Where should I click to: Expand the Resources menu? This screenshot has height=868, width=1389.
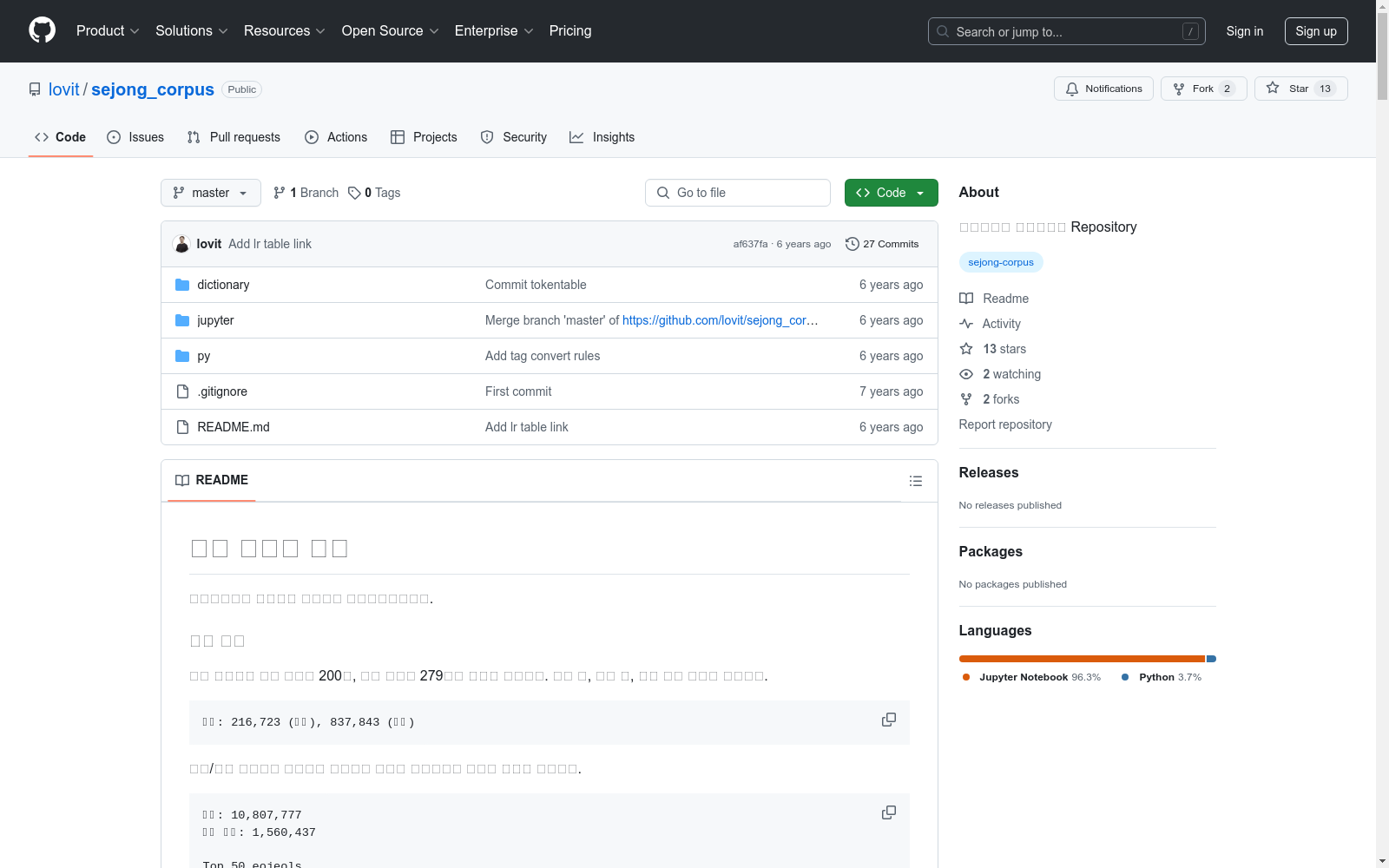(x=285, y=30)
